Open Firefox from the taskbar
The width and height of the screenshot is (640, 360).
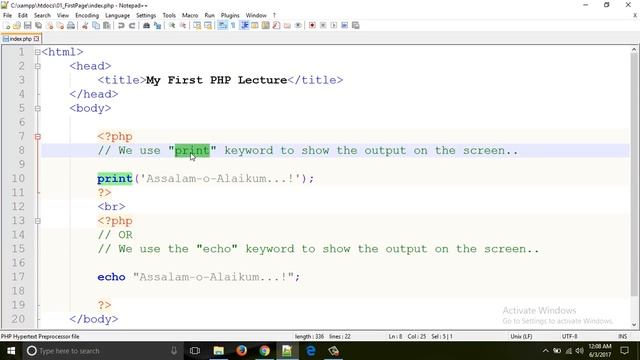(241, 351)
